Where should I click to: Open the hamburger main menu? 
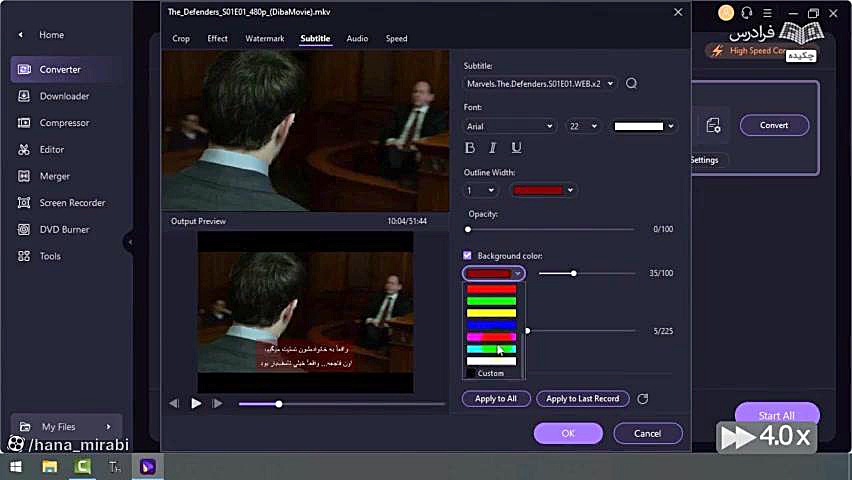pos(767,13)
